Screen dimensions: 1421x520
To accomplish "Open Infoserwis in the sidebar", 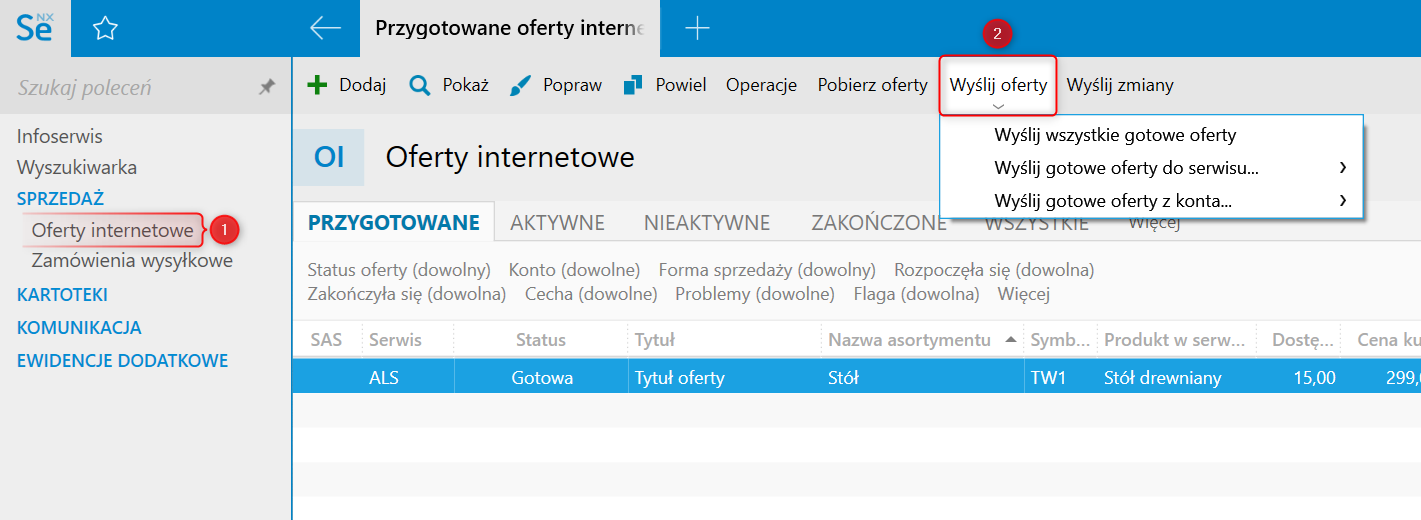I will coord(60,136).
